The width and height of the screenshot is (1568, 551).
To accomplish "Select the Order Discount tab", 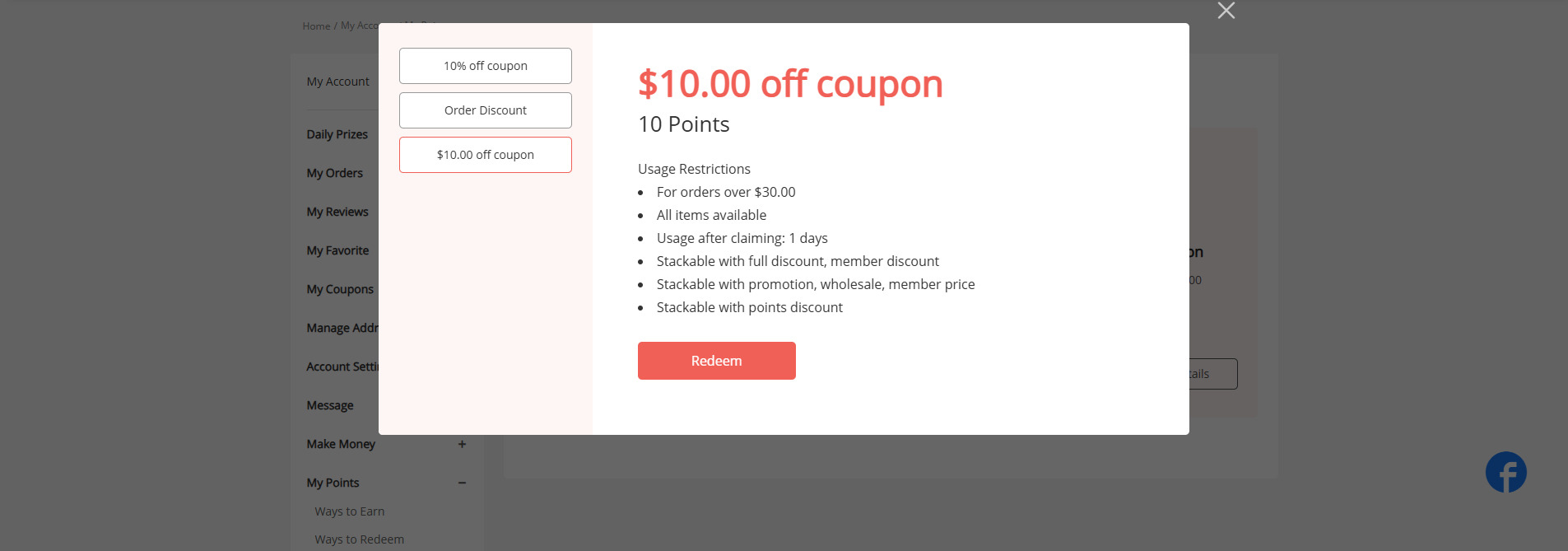I will coord(486,110).
